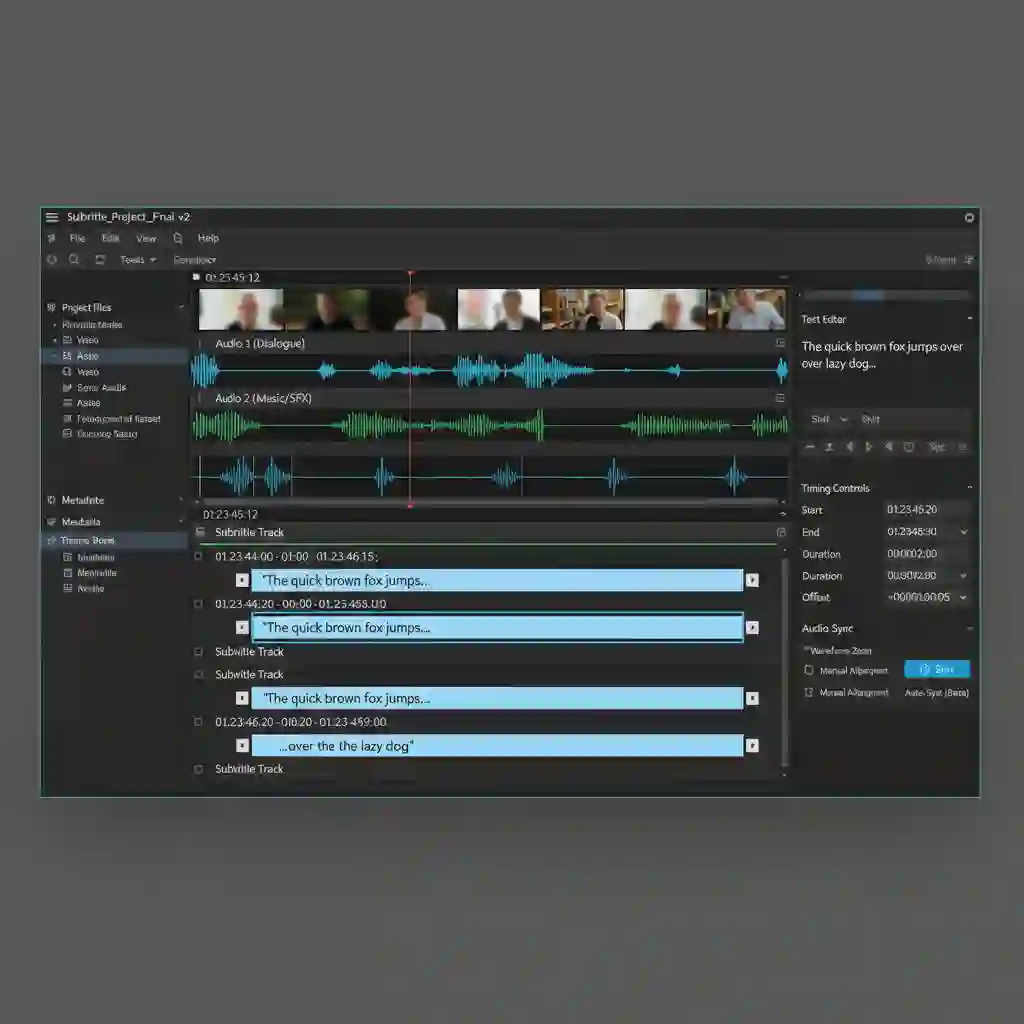Open the Tools dropdown in the toolbar

tap(135, 260)
